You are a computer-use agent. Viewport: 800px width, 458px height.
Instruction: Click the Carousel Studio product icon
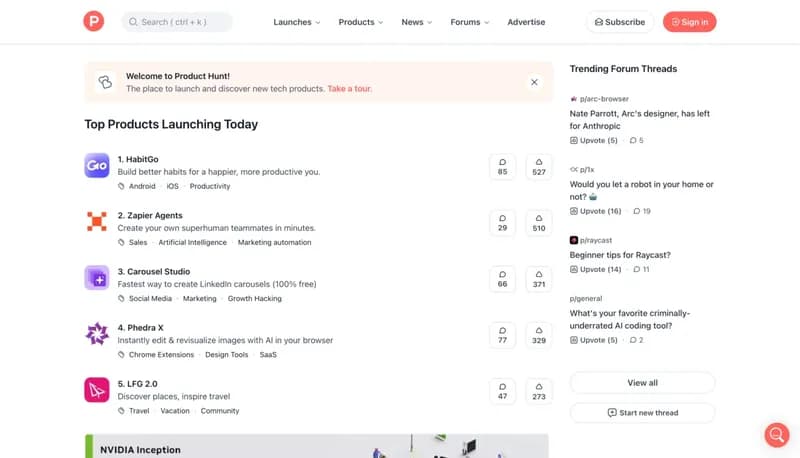(x=96, y=277)
